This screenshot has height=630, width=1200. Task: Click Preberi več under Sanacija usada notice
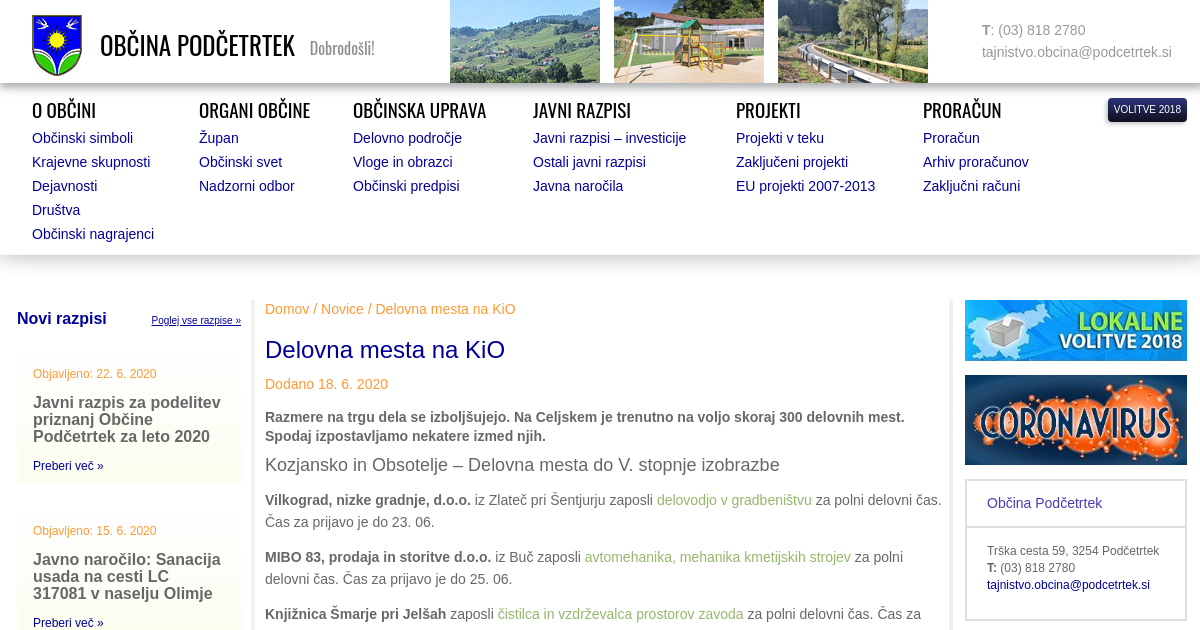tap(68, 623)
